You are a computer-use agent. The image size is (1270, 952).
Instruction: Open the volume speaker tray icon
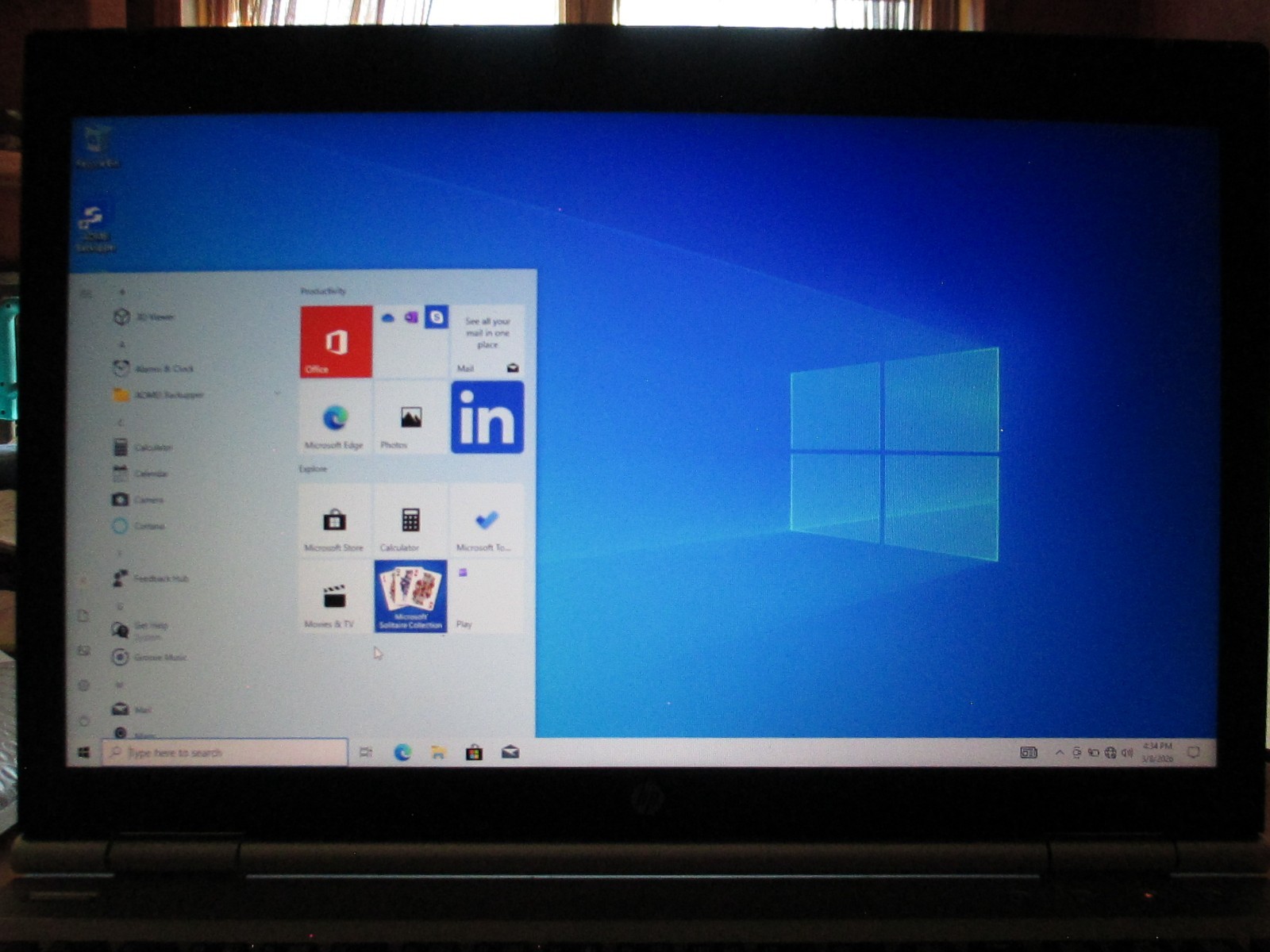1127,752
